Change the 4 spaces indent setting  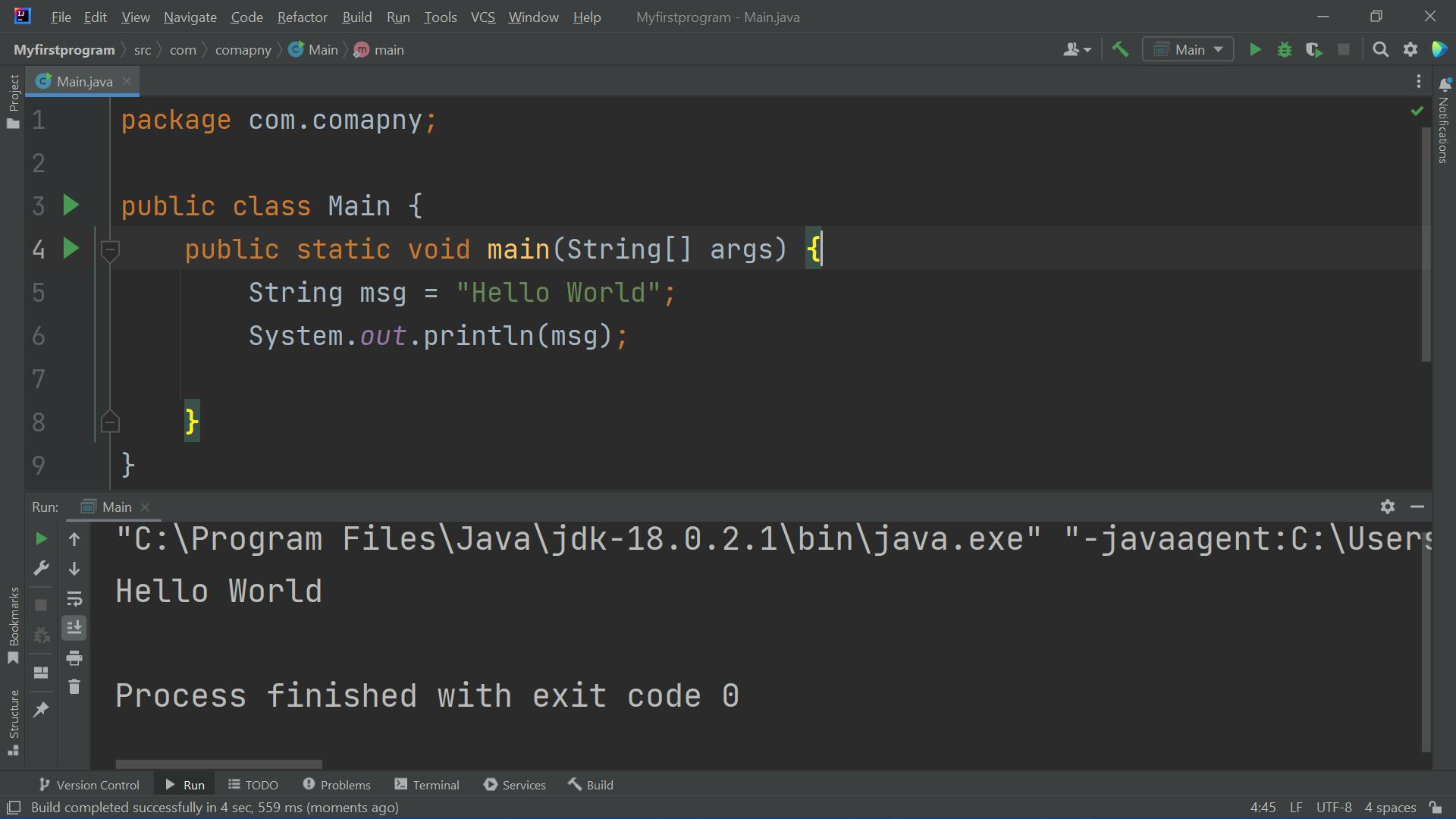tap(1390, 808)
